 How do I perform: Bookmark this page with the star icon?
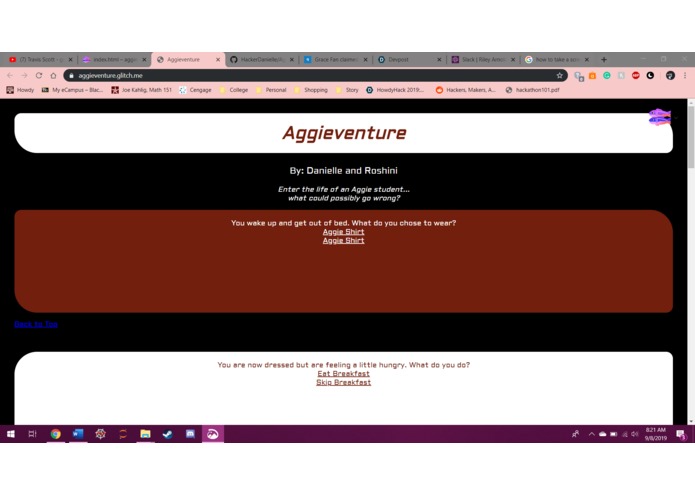pyautogui.click(x=559, y=76)
